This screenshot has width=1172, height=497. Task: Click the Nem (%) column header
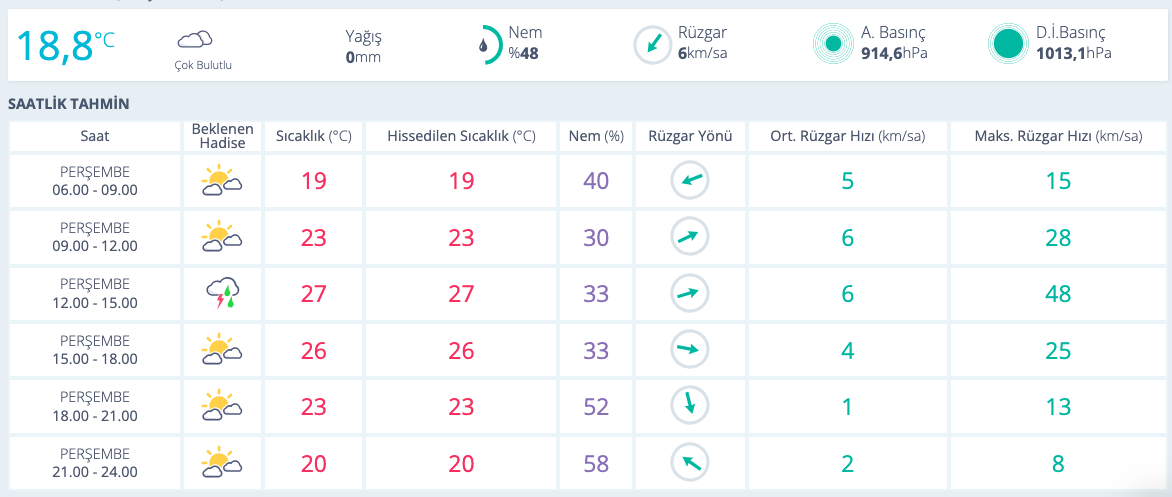coord(596,136)
